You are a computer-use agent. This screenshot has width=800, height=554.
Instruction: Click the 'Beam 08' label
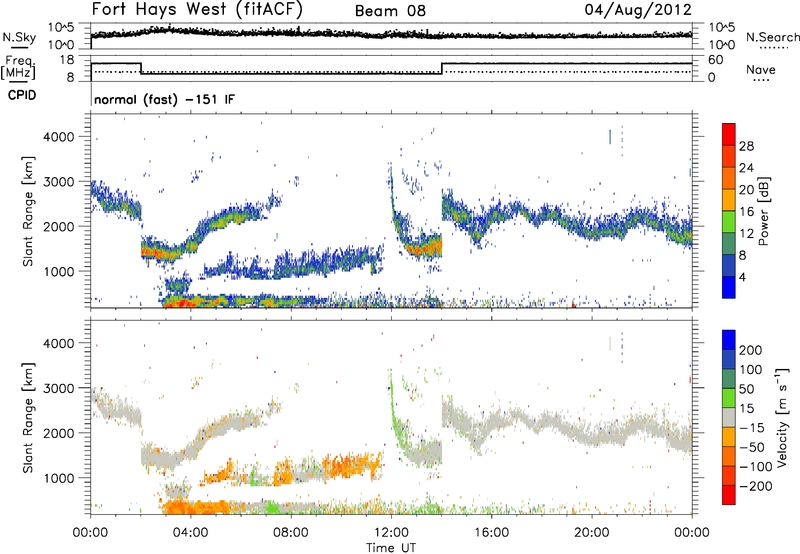pyautogui.click(x=390, y=11)
